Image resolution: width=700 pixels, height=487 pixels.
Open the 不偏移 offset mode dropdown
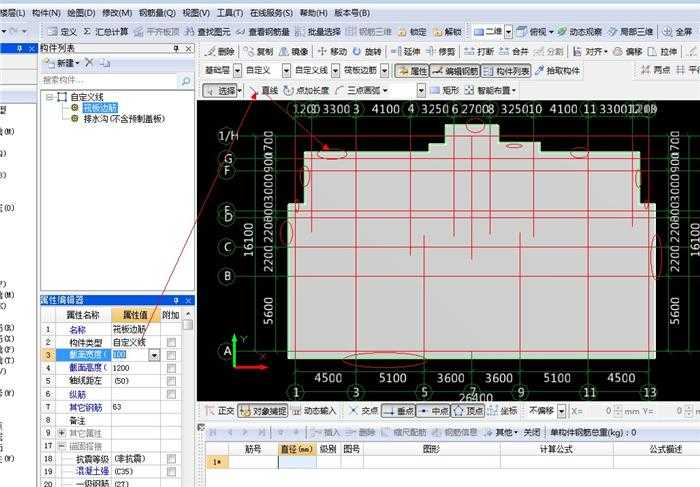[x=562, y=411]
